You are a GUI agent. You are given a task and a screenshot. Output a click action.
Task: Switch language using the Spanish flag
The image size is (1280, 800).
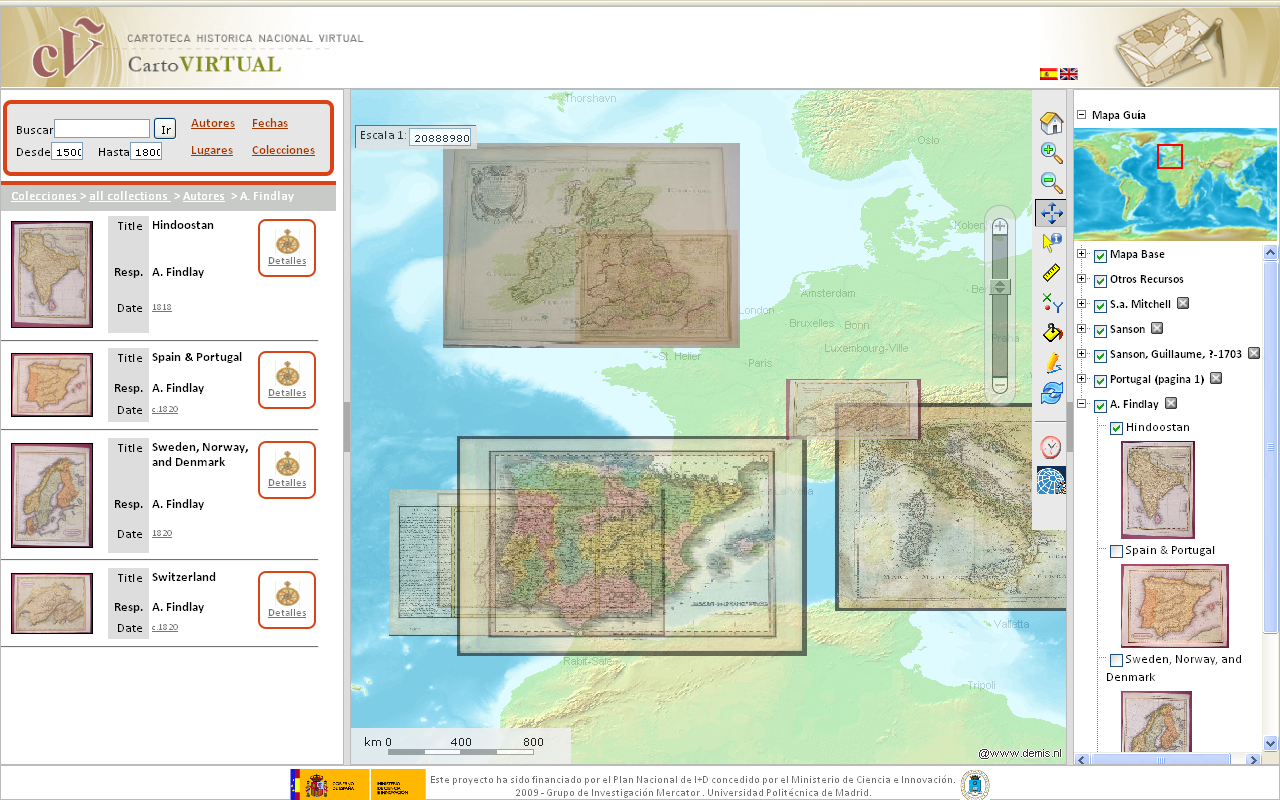pyautogui.click(x=1048, y=74)
